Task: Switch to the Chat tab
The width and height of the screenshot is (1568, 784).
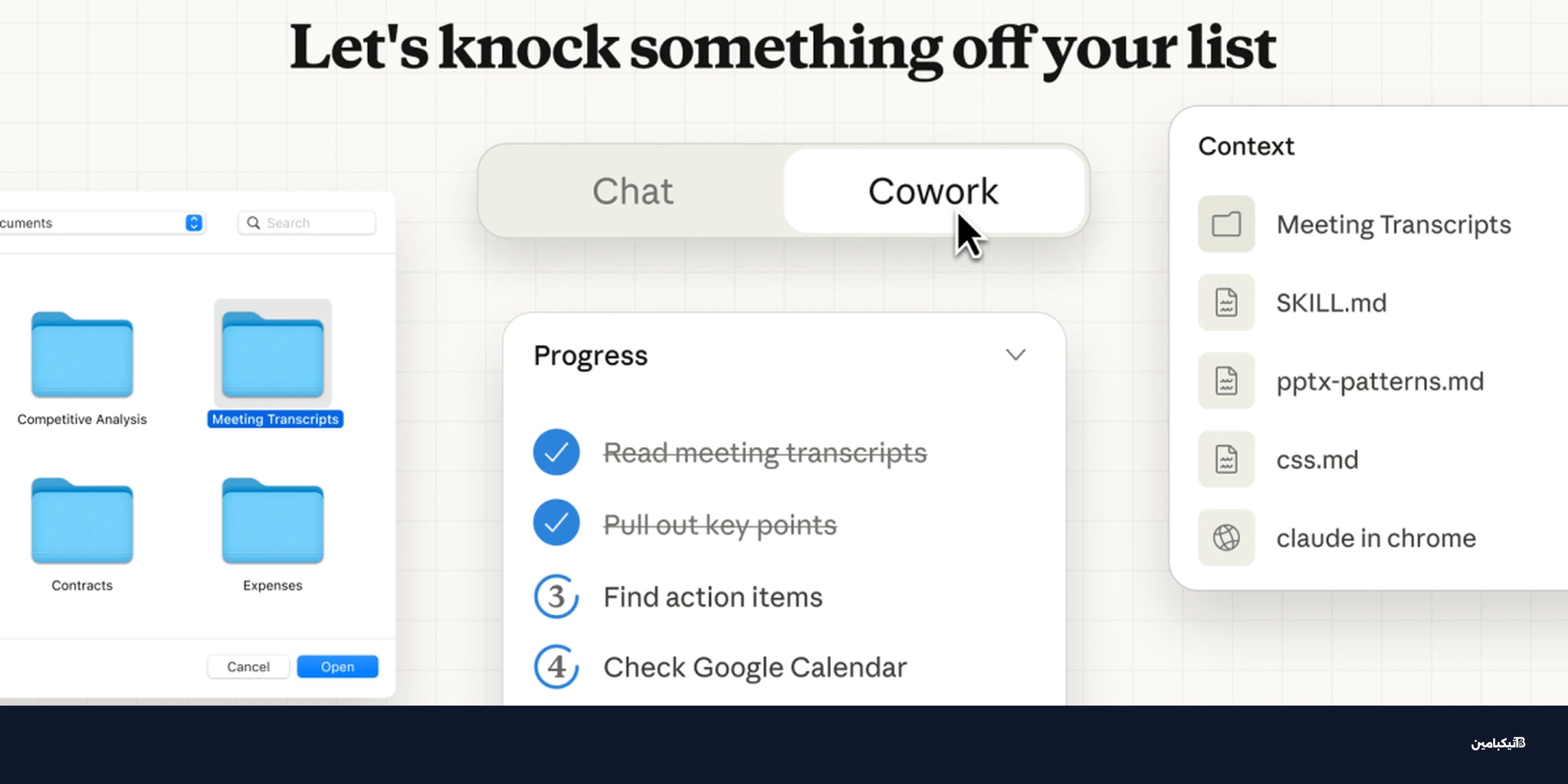Action: click(632, 191)
